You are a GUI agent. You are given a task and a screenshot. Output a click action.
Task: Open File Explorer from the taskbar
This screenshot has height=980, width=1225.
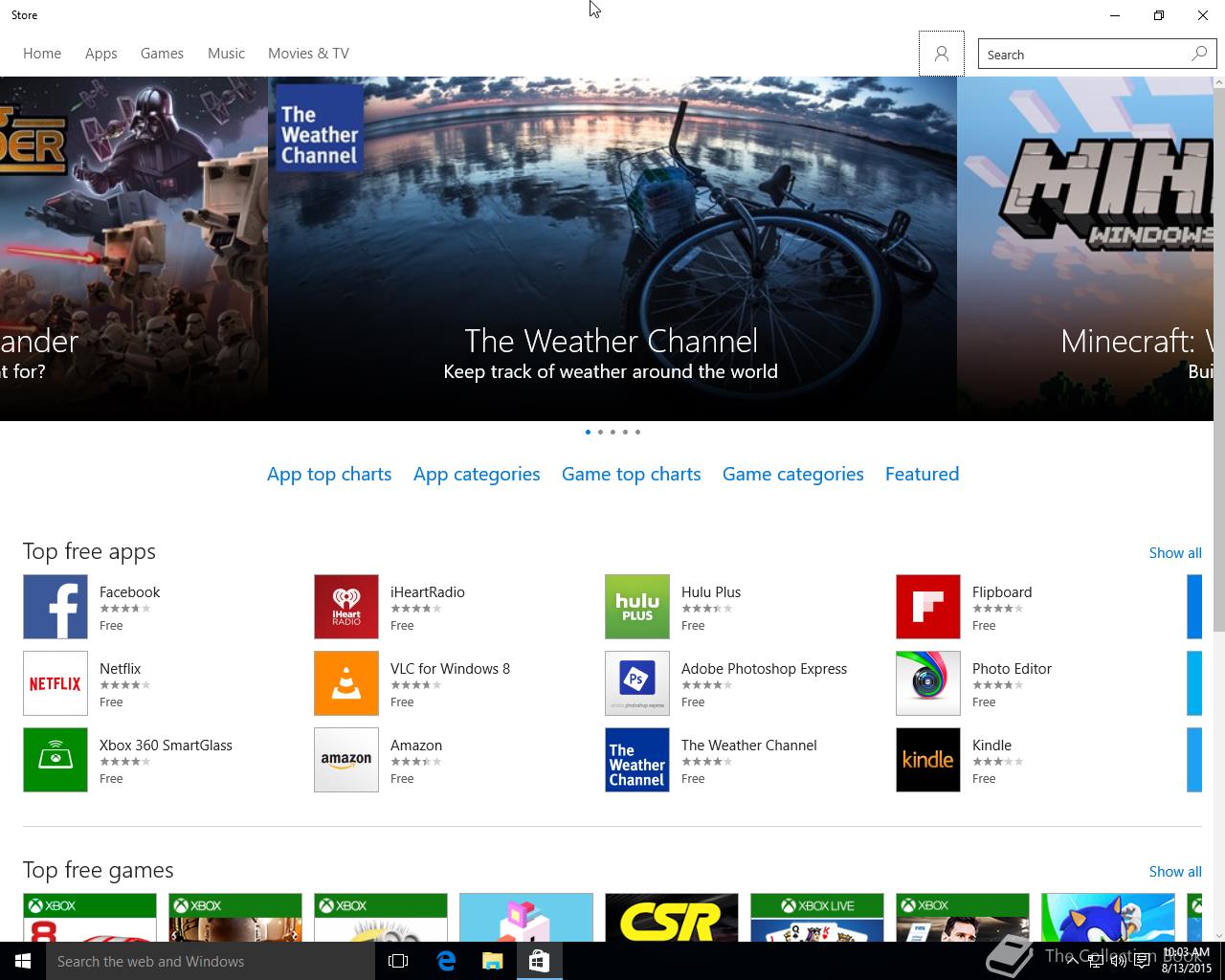click(492, 961)
